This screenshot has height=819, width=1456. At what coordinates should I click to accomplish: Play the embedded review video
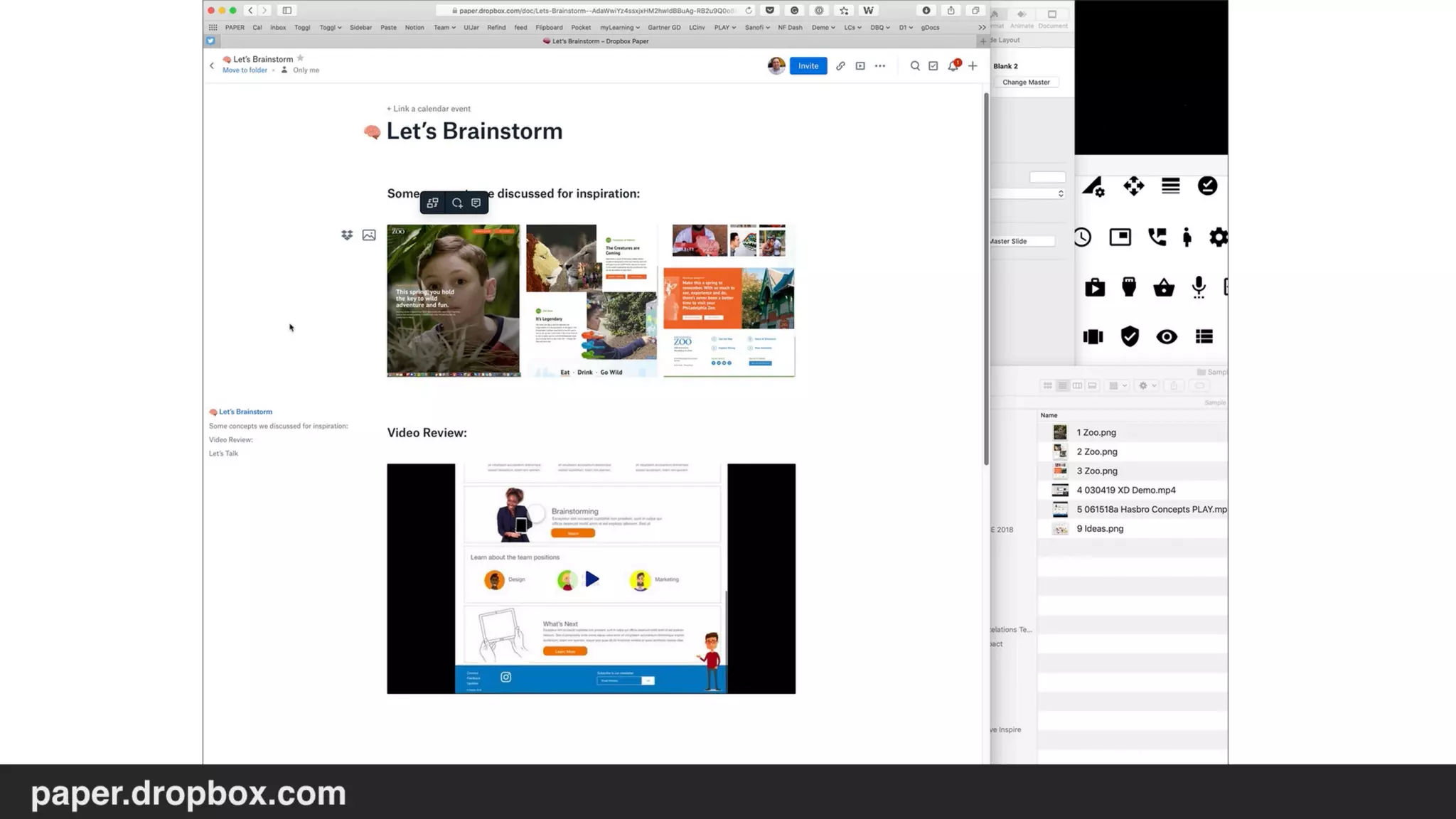[x=591, y=579]
